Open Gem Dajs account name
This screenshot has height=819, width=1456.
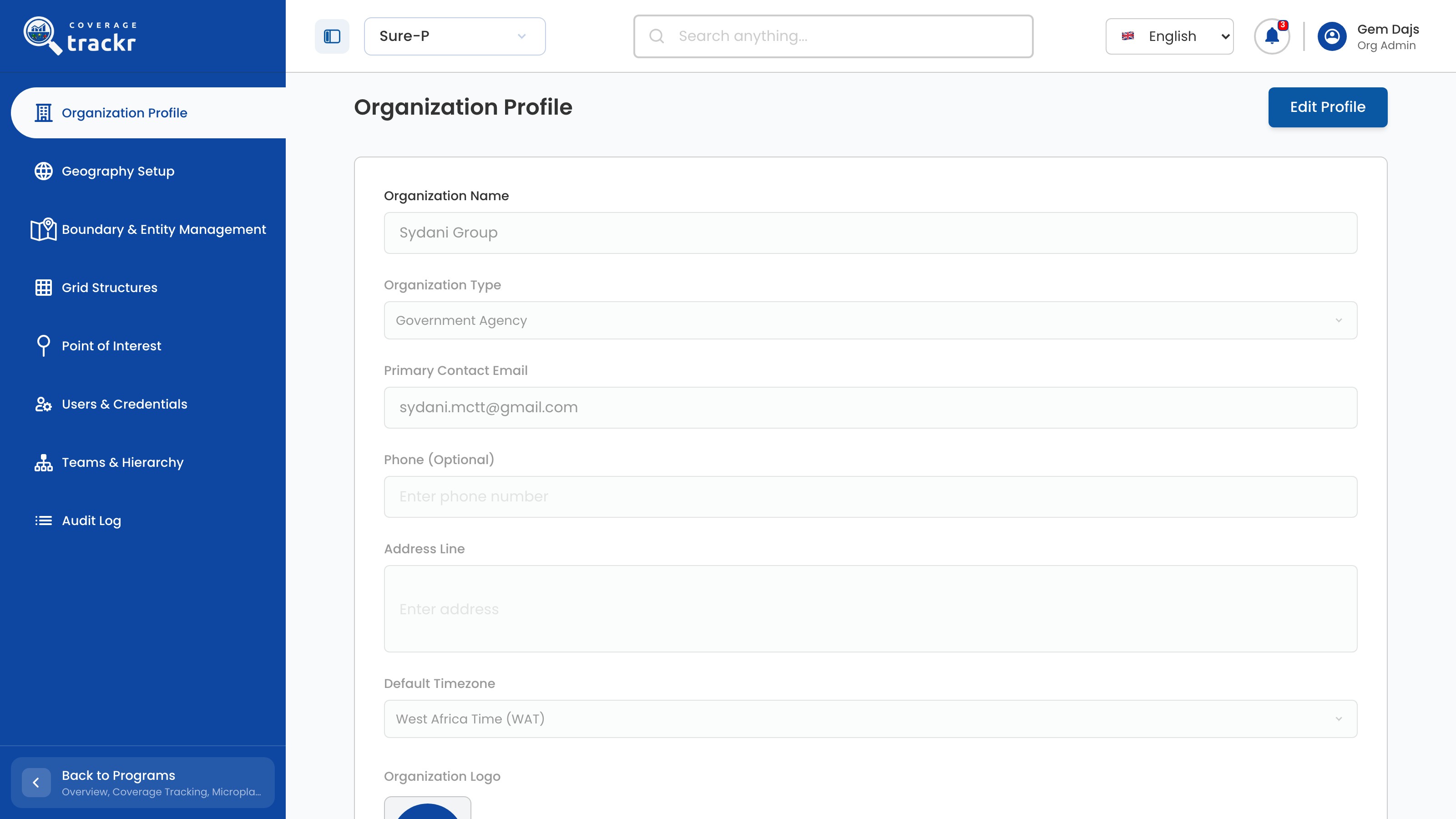point(1388,30)
